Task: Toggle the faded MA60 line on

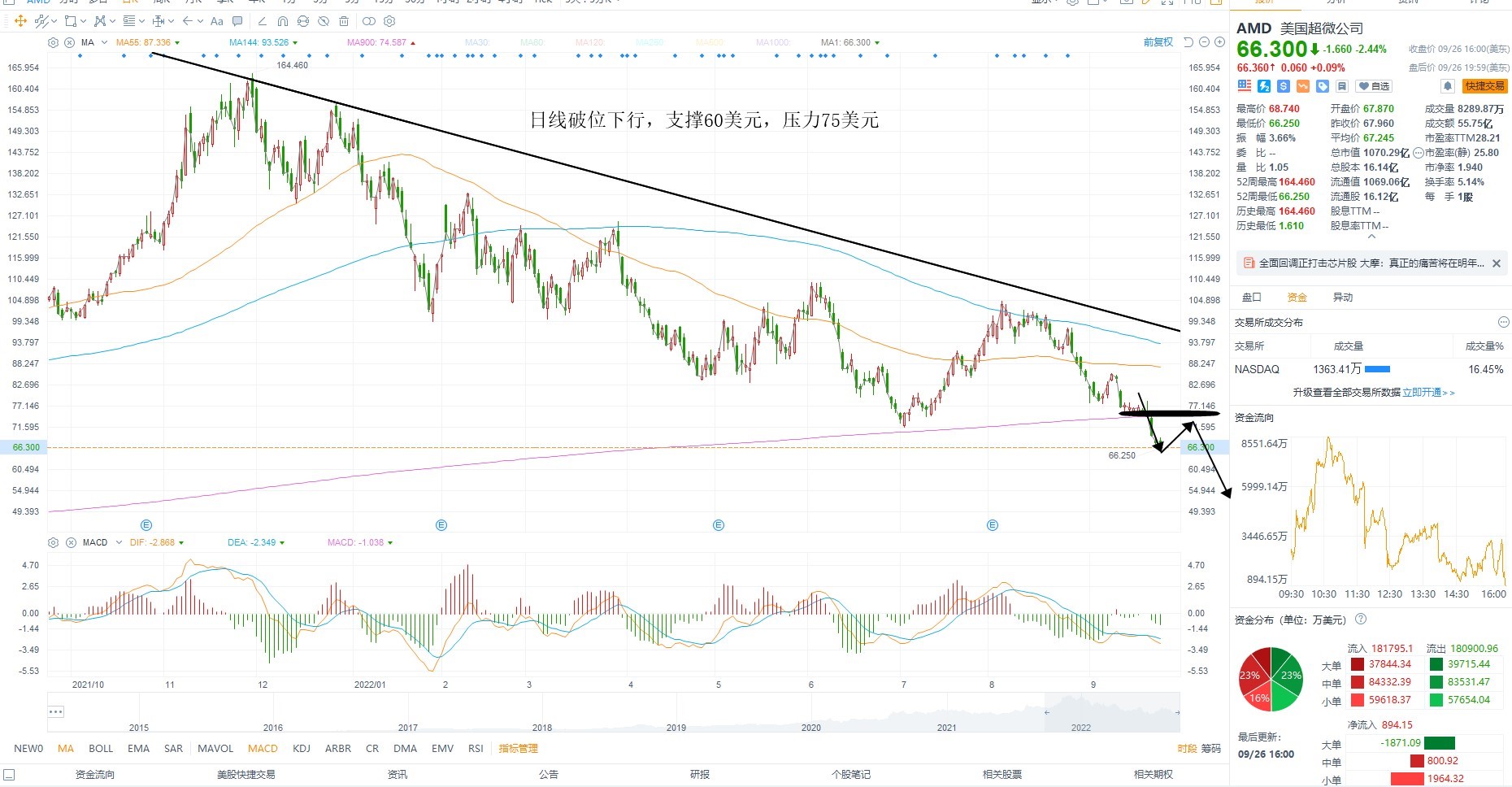Action: click(x=532, y=42)
